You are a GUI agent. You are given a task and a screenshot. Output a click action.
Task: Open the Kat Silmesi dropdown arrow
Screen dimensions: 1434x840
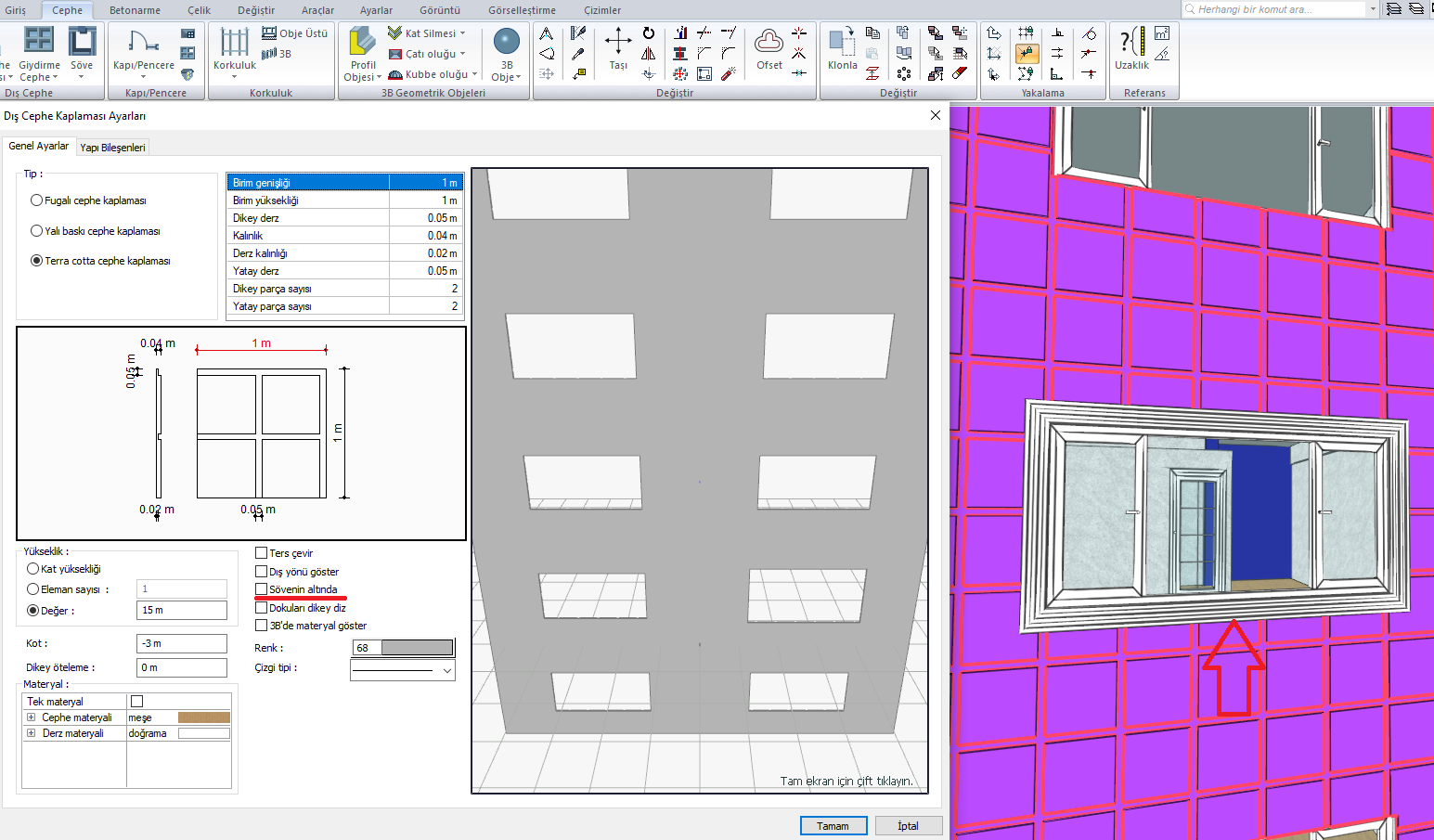pyautogui.click(x=462, y=33)
